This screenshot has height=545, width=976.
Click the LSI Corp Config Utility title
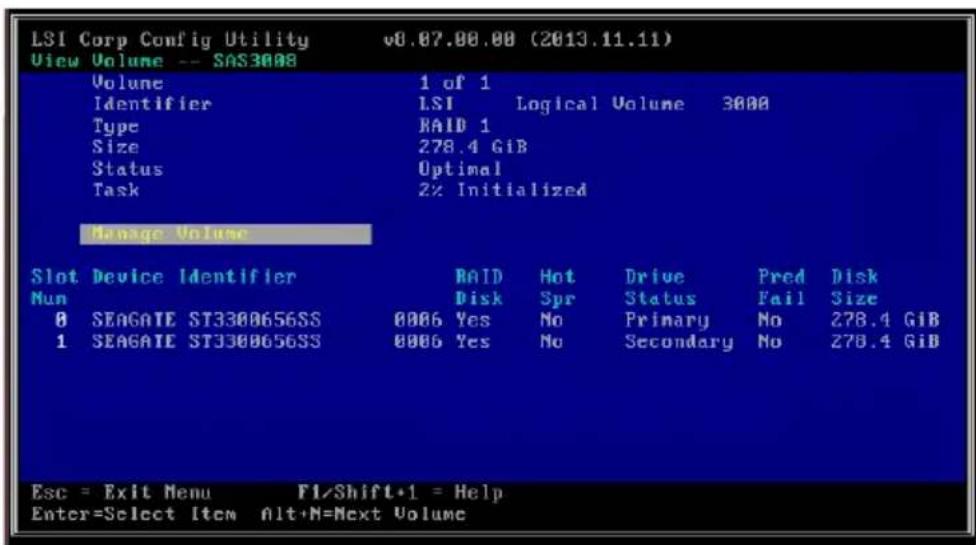pyautogui.click(x=170, y=40)
